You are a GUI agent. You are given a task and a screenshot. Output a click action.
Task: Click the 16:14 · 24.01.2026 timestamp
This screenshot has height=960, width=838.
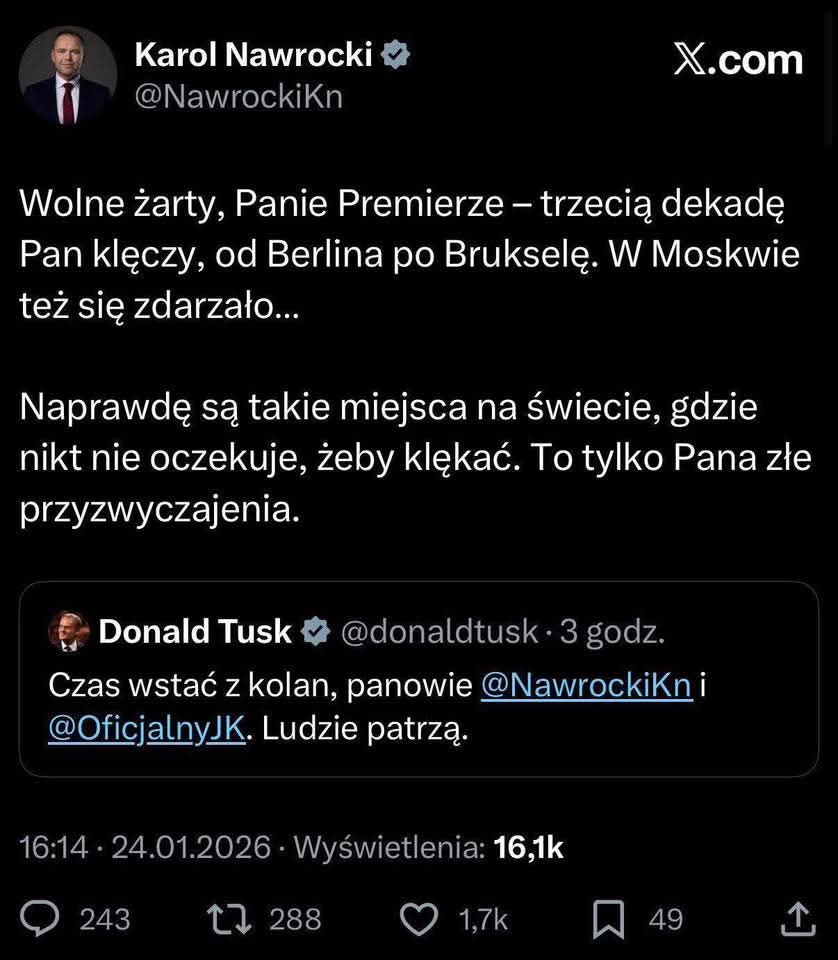tap(145, 848)
